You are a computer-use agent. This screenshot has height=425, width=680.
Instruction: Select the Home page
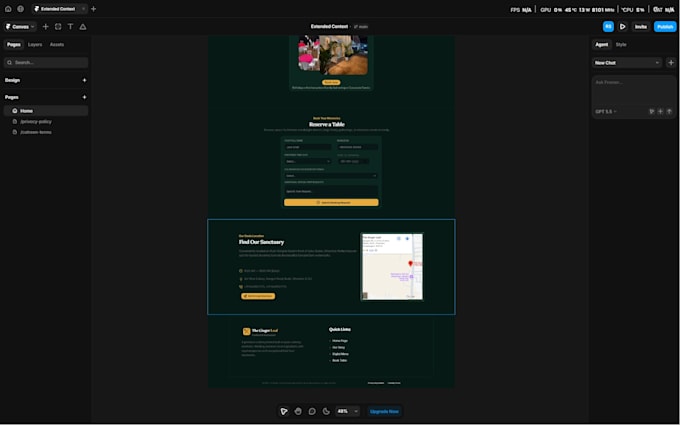46,111
